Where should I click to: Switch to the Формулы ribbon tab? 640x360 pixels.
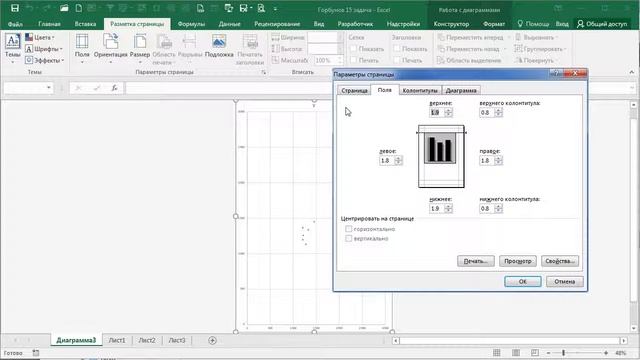(x=191, y=24)
